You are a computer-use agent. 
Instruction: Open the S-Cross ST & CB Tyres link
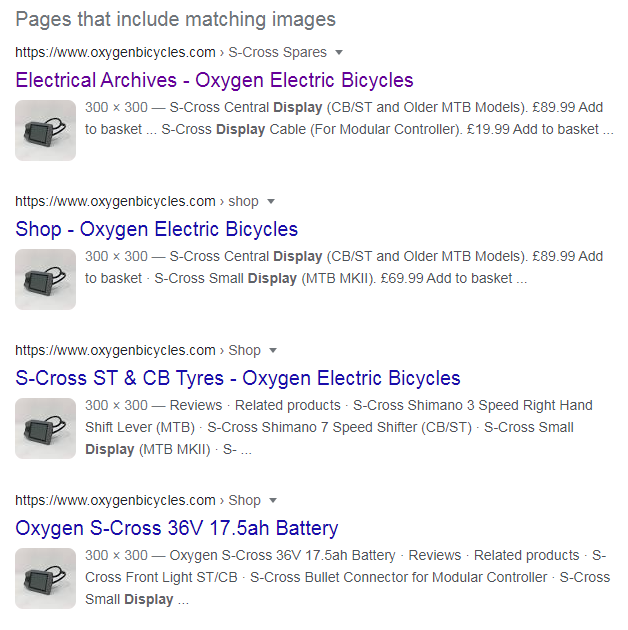tap(238, 378)
